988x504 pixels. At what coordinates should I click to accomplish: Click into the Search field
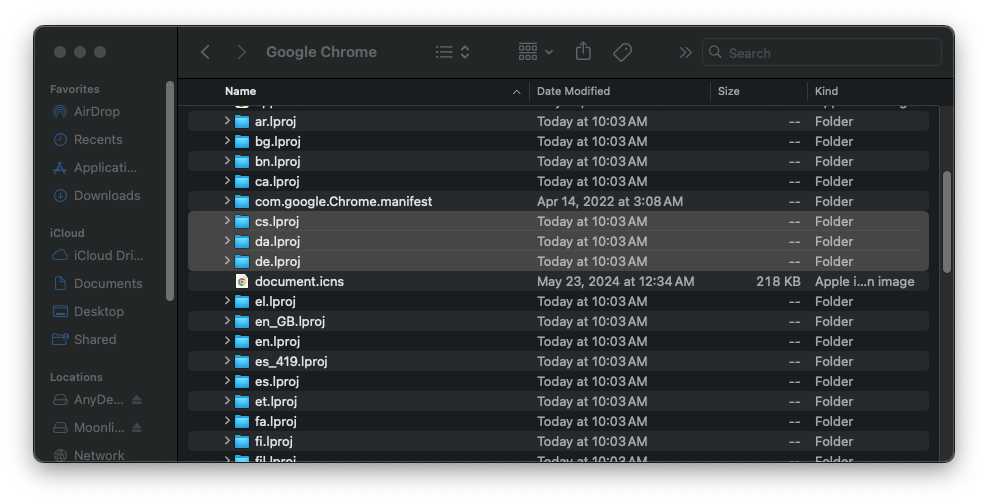click(x=822, y=53)
